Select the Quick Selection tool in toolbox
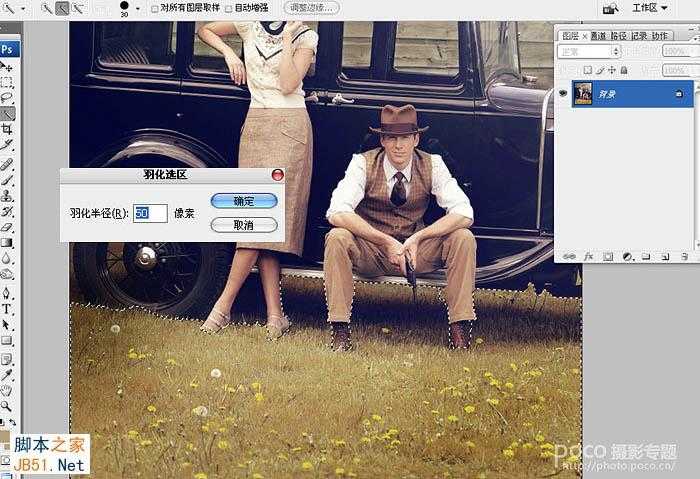700x479 pixels. 7,113
